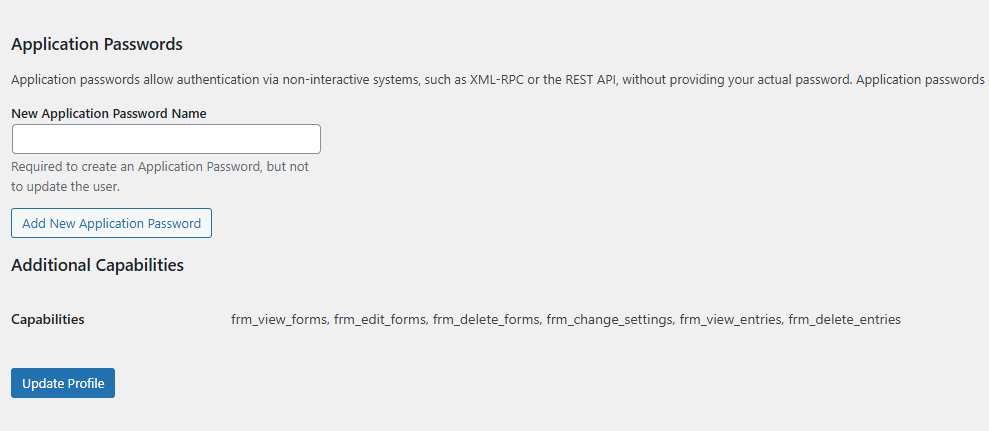Click the frm_edit_forms capability text
Viewport: 989px width, 431px height.
pyautogui.click(x=380, y=320)
